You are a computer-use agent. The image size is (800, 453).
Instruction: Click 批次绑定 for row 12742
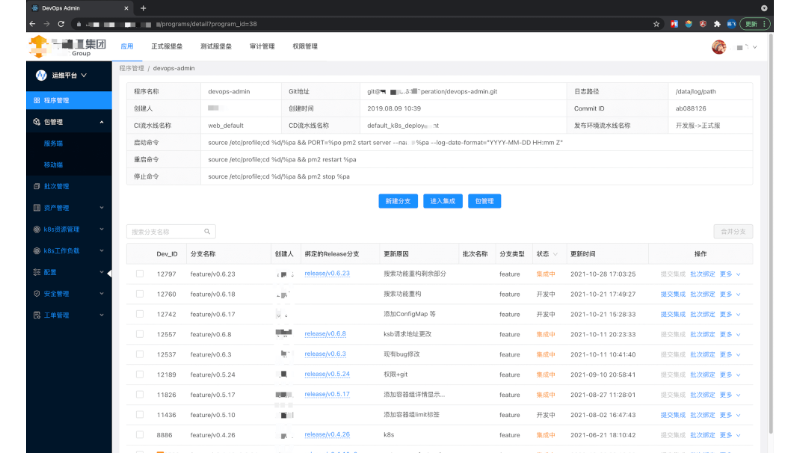pyautogui.click(x=703, y=314)
